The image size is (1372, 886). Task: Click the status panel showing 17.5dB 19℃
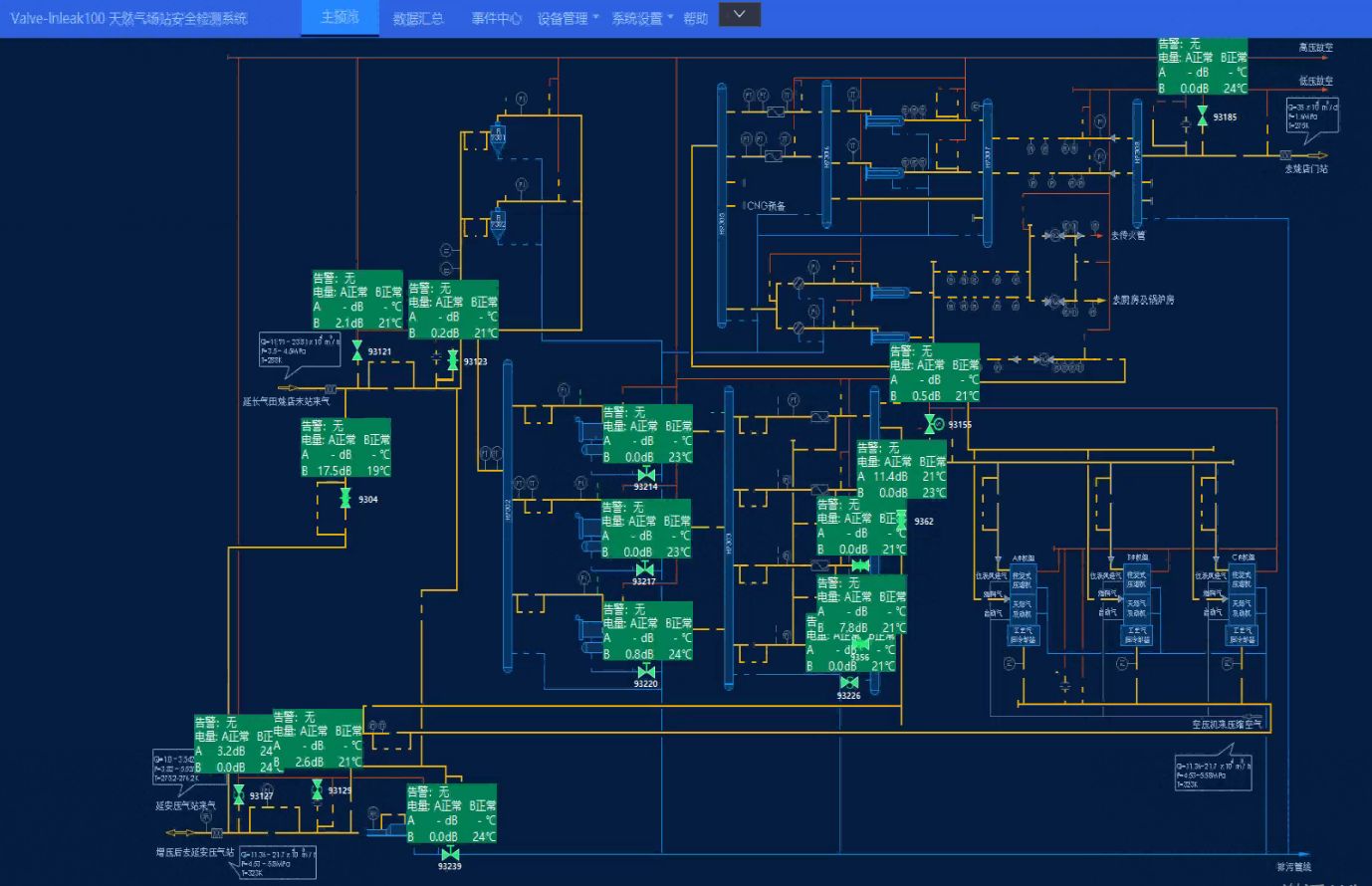(345, 448)
